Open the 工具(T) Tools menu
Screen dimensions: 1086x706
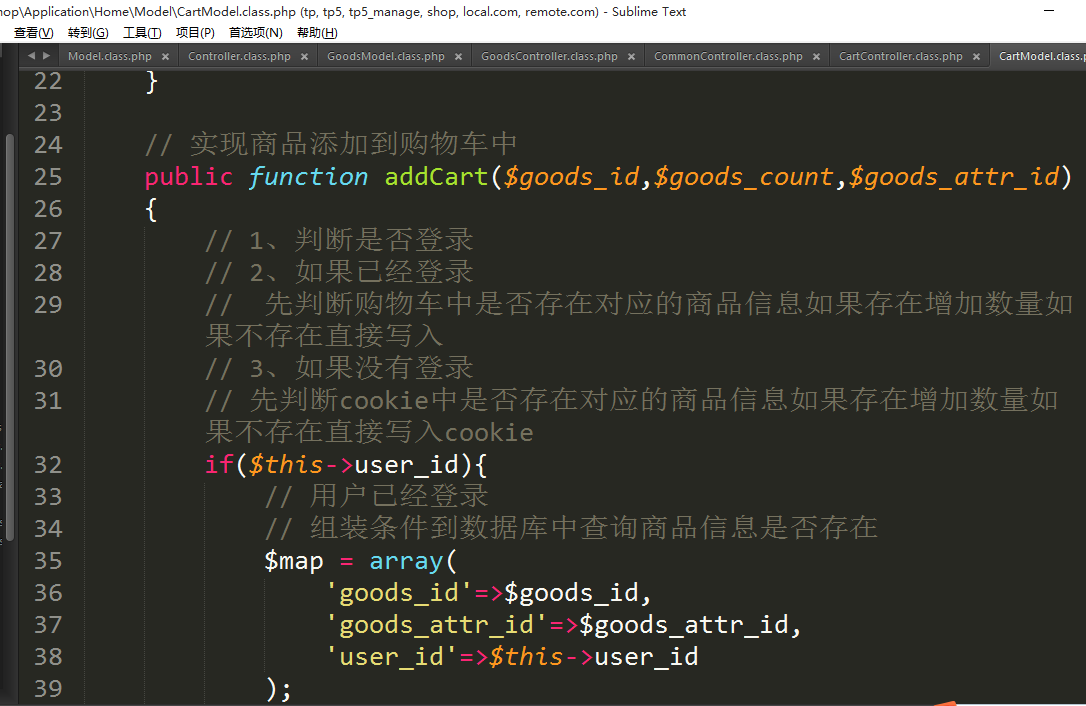(142, 33)
